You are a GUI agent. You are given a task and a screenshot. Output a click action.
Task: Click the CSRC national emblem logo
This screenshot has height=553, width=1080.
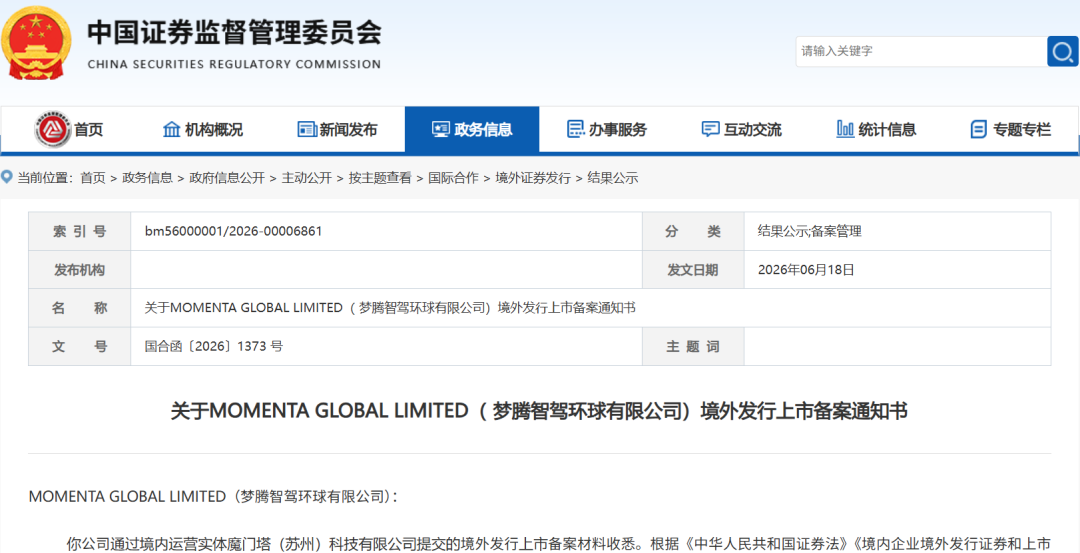(x=35, y=45)
